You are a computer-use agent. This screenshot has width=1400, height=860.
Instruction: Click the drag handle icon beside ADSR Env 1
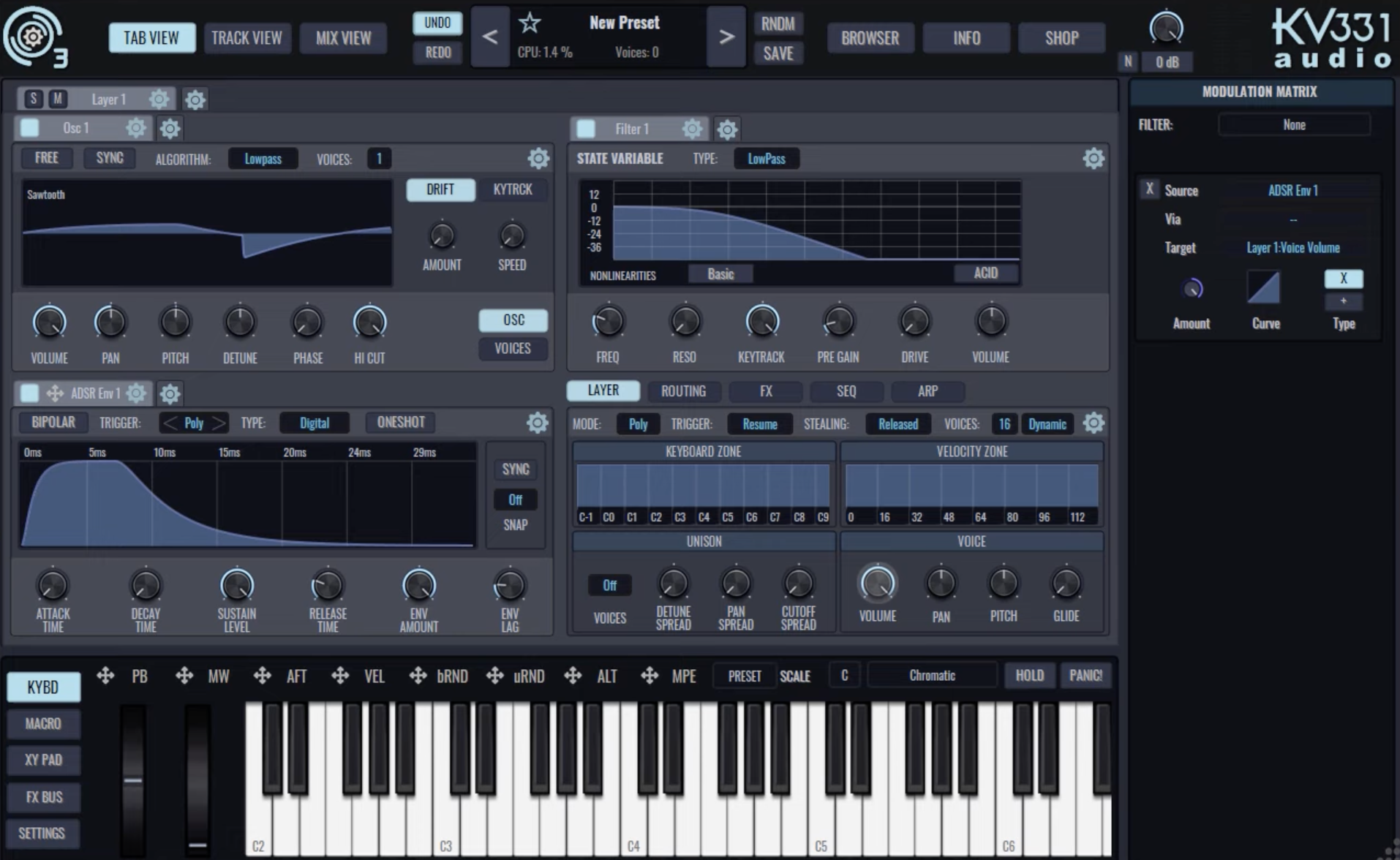(x=53, y=393)
